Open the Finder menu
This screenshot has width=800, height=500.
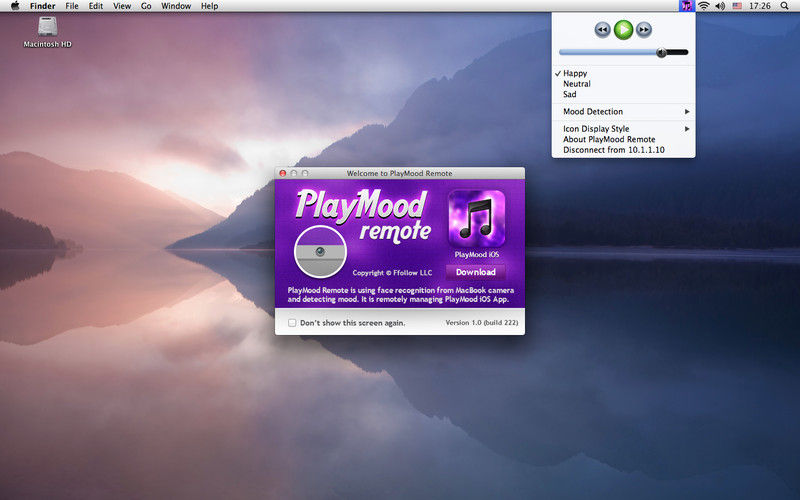click(42, 6)
